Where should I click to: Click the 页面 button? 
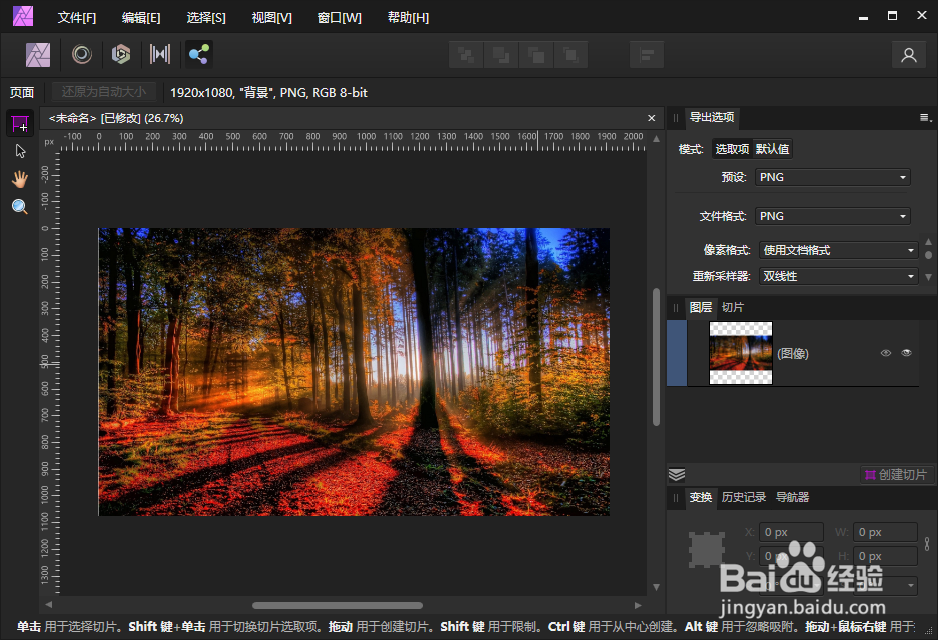pos(22,91)
